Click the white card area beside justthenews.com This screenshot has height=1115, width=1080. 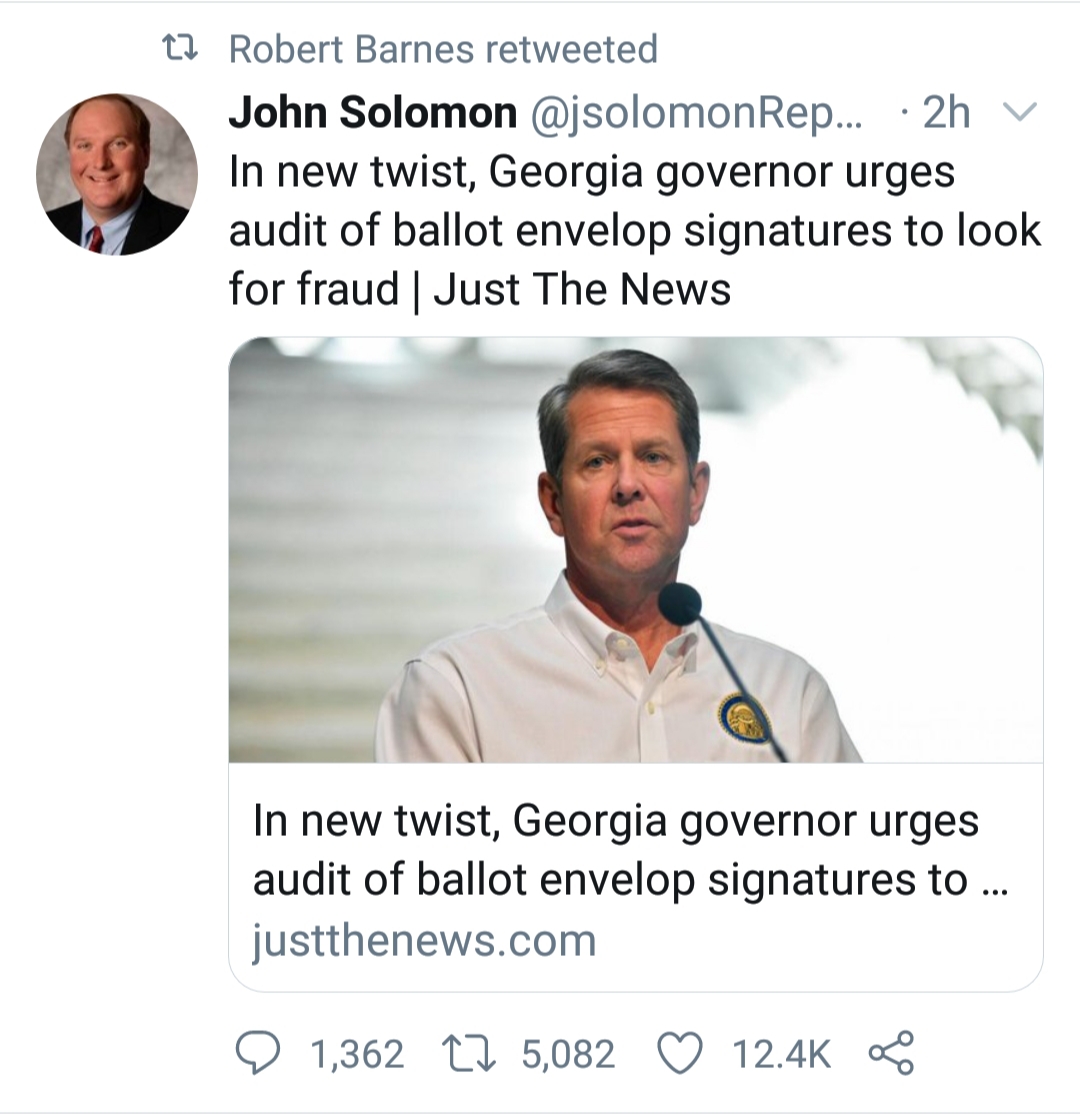pyautogui.click(x=818, y=942)
